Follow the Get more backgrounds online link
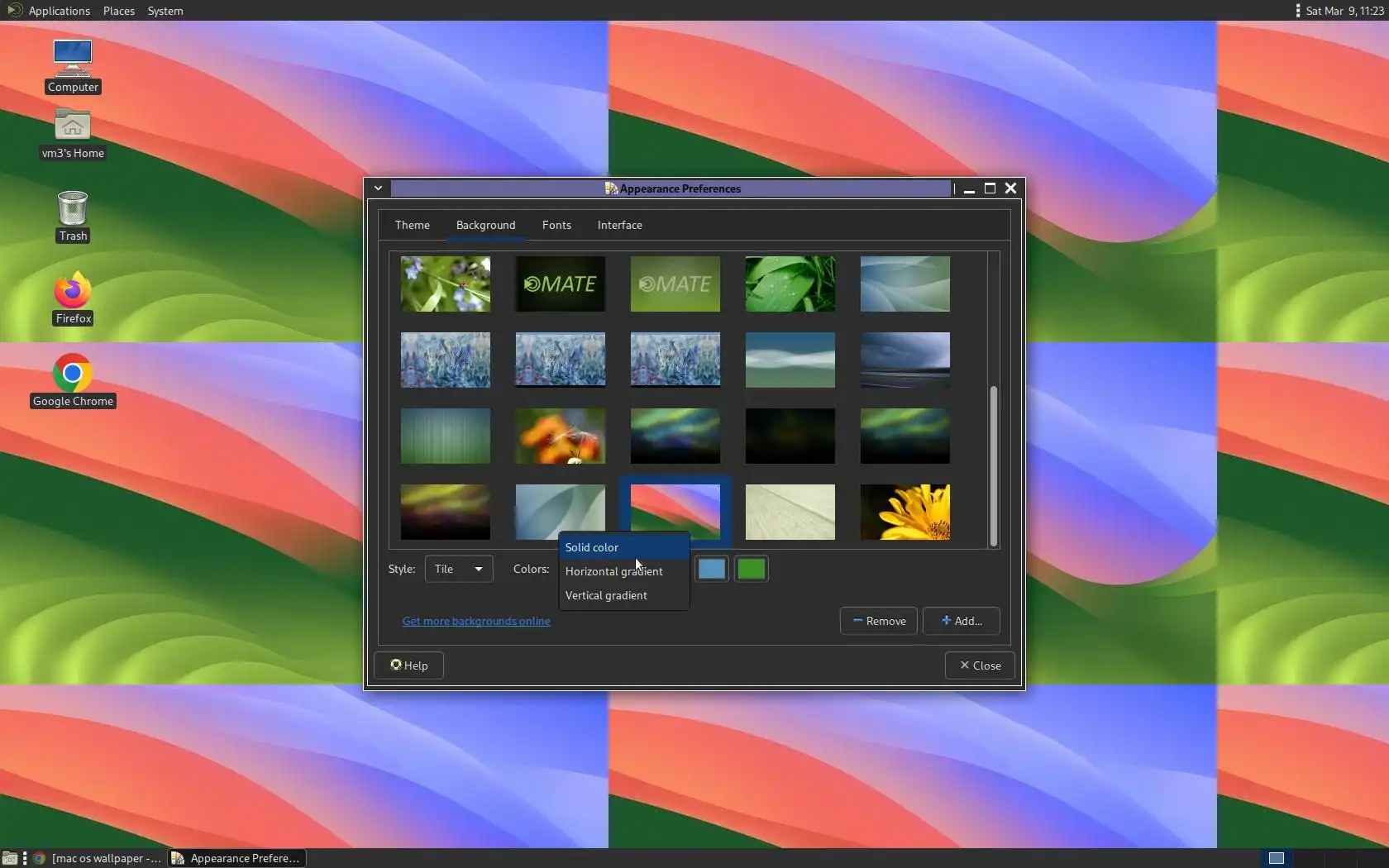Screen dimensions: 1389x868 [x=476, y=621]
